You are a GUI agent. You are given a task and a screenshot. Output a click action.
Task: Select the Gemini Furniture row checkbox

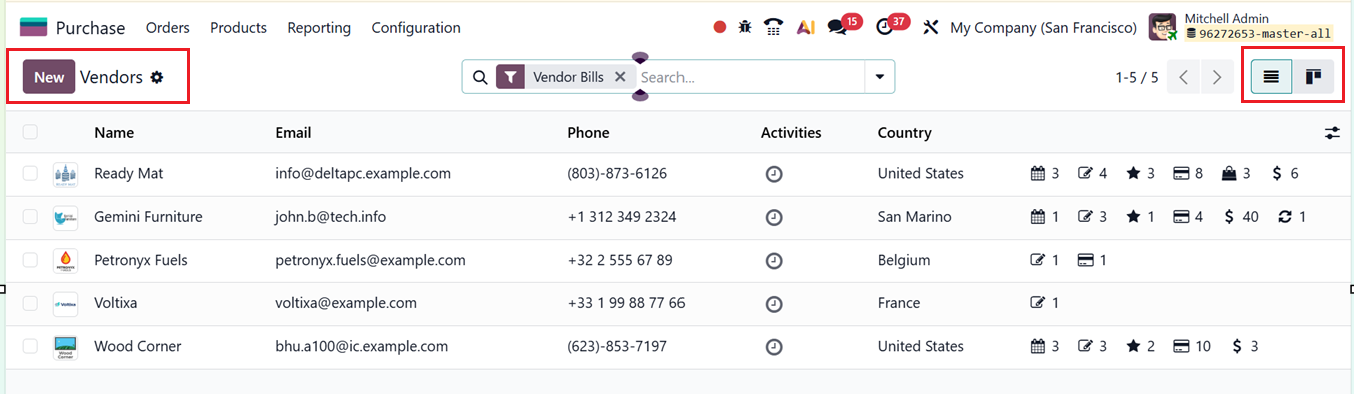30,217
